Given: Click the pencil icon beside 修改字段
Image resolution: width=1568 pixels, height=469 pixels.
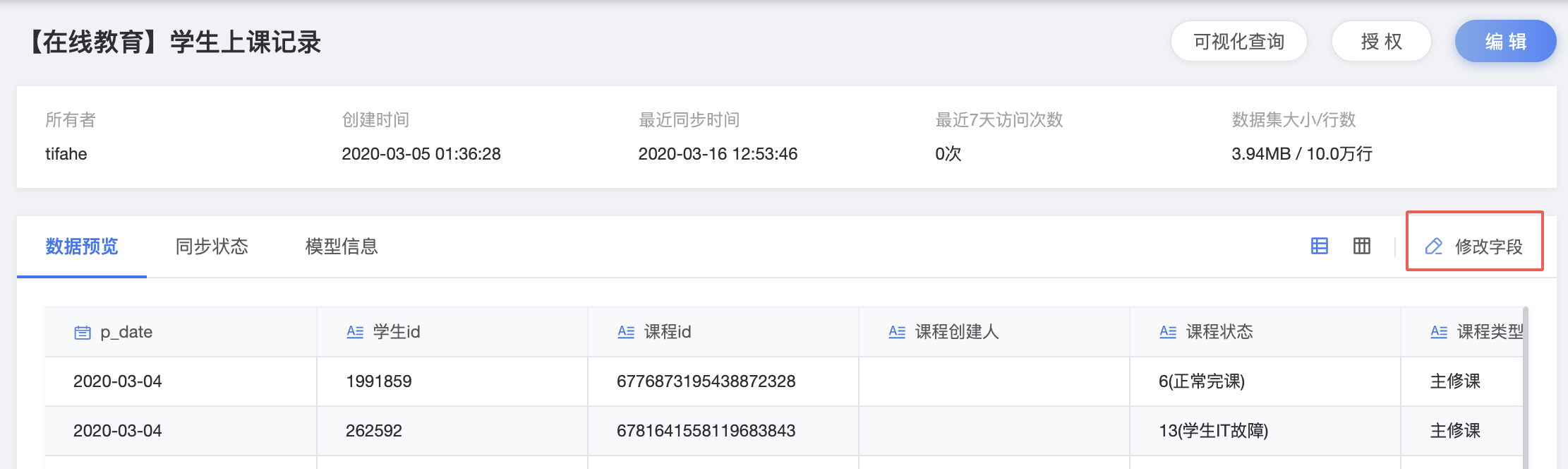Looking at the screenshot, I should coord(1433,247).
